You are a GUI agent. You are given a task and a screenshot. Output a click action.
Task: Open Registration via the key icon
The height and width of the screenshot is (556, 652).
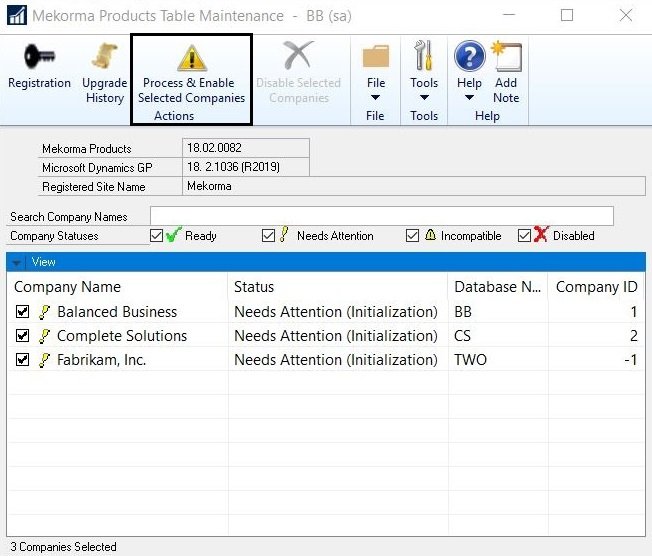pyautogui.click(x=39, y=57)
